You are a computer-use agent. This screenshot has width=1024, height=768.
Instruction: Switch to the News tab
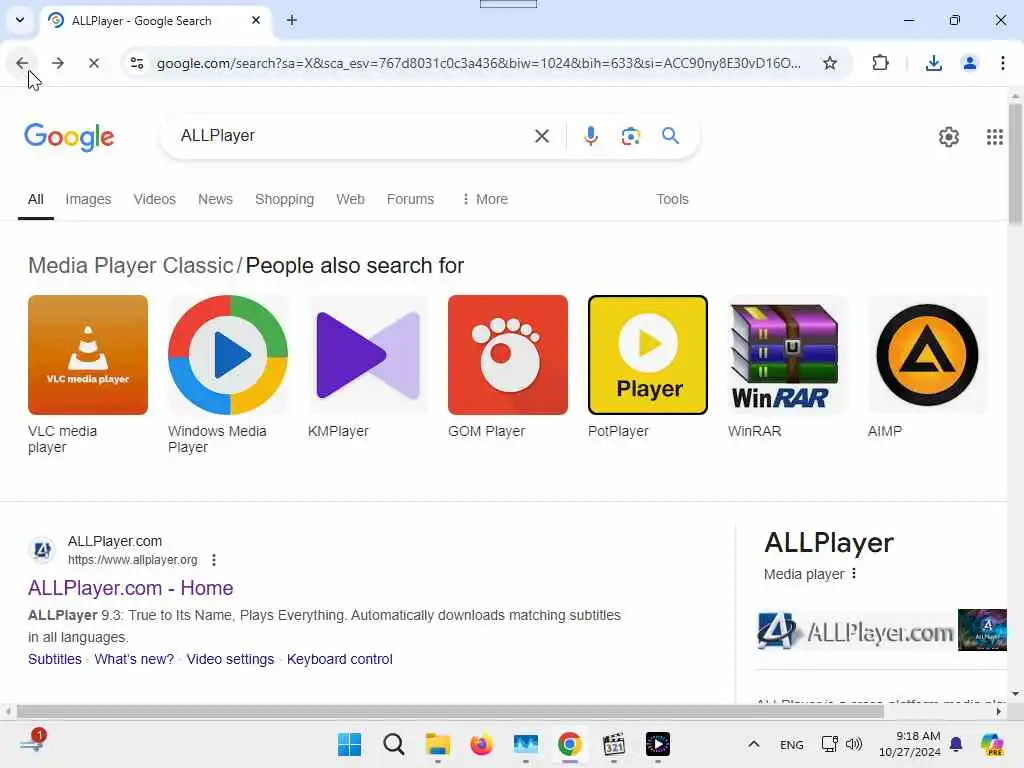coord(216,199)
